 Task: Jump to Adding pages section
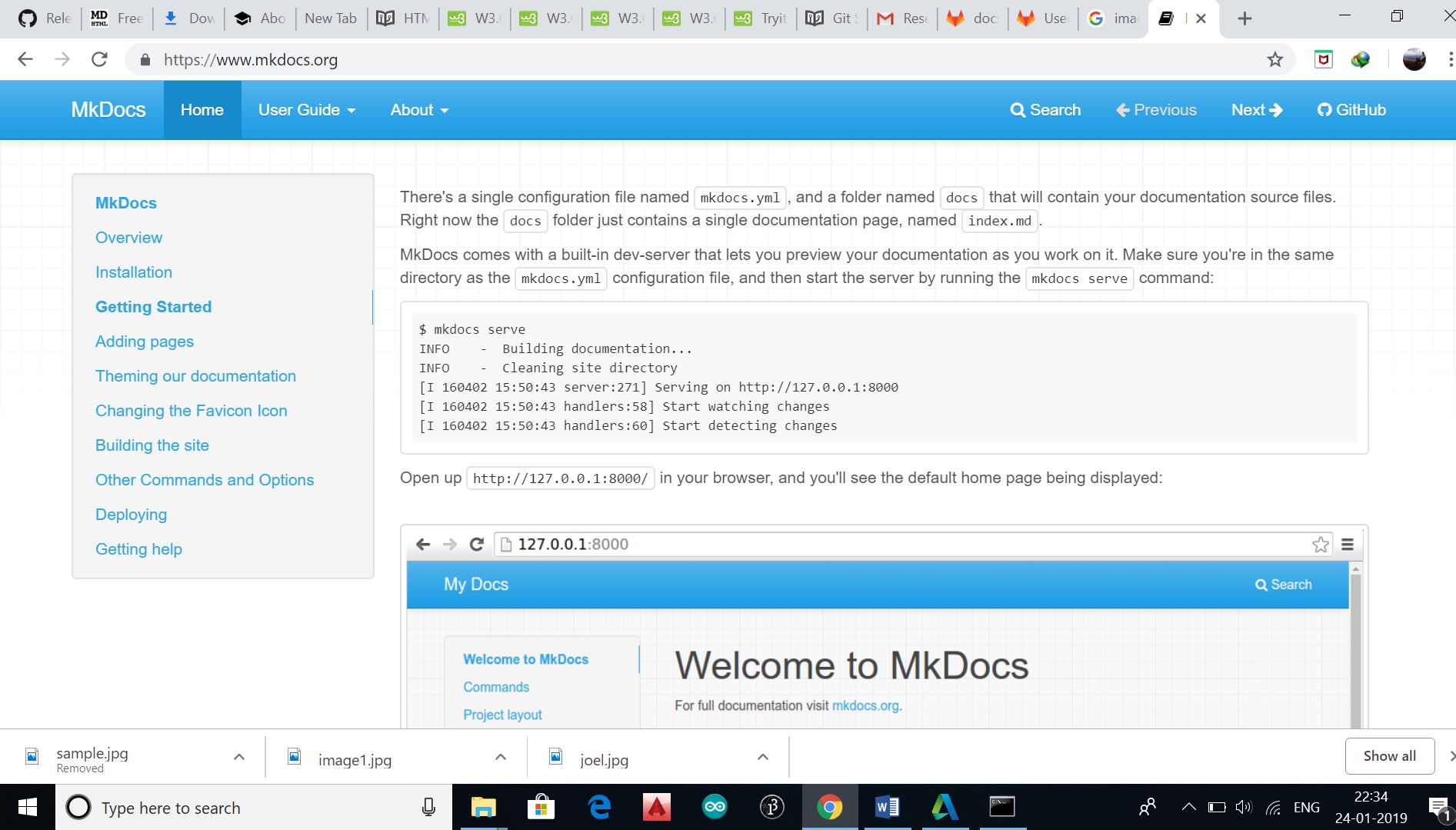point(145,342)
